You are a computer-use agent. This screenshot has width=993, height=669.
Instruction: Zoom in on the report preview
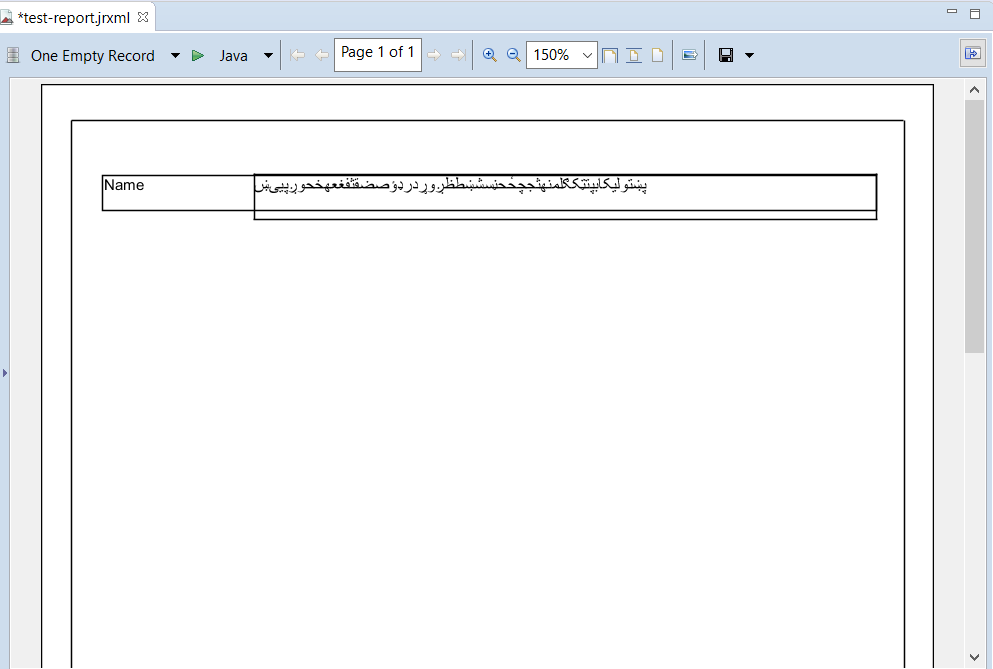click(489, 55)
